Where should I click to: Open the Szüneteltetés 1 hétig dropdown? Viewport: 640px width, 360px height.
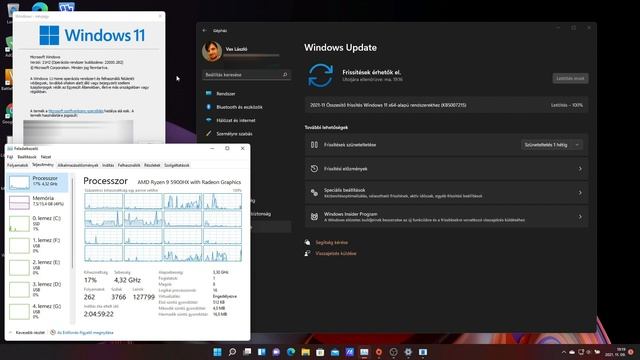[x=551, y=144]
